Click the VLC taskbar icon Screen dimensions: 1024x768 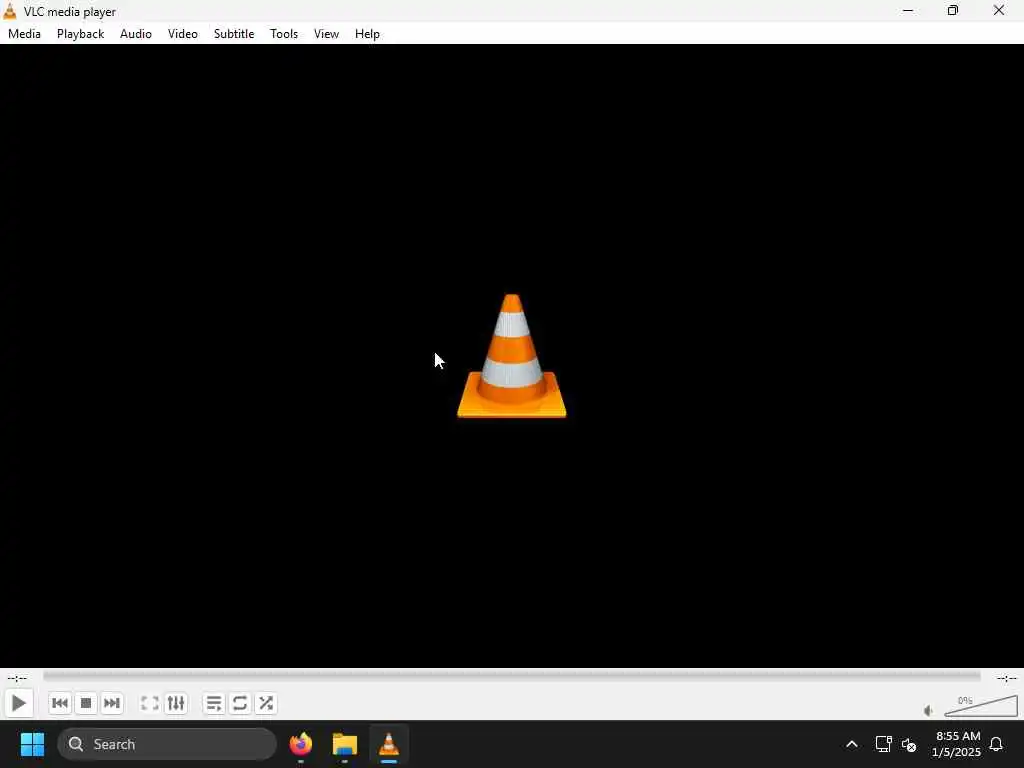tap(389, 744)
